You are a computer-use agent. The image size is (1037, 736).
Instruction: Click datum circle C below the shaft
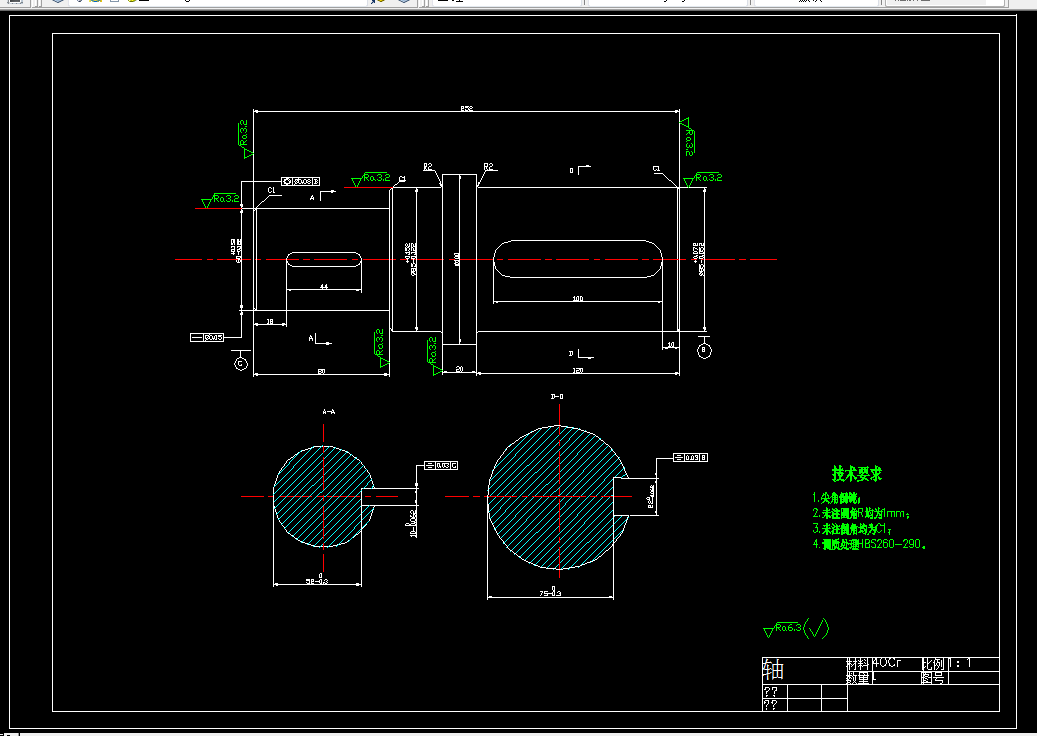(241, 364)
